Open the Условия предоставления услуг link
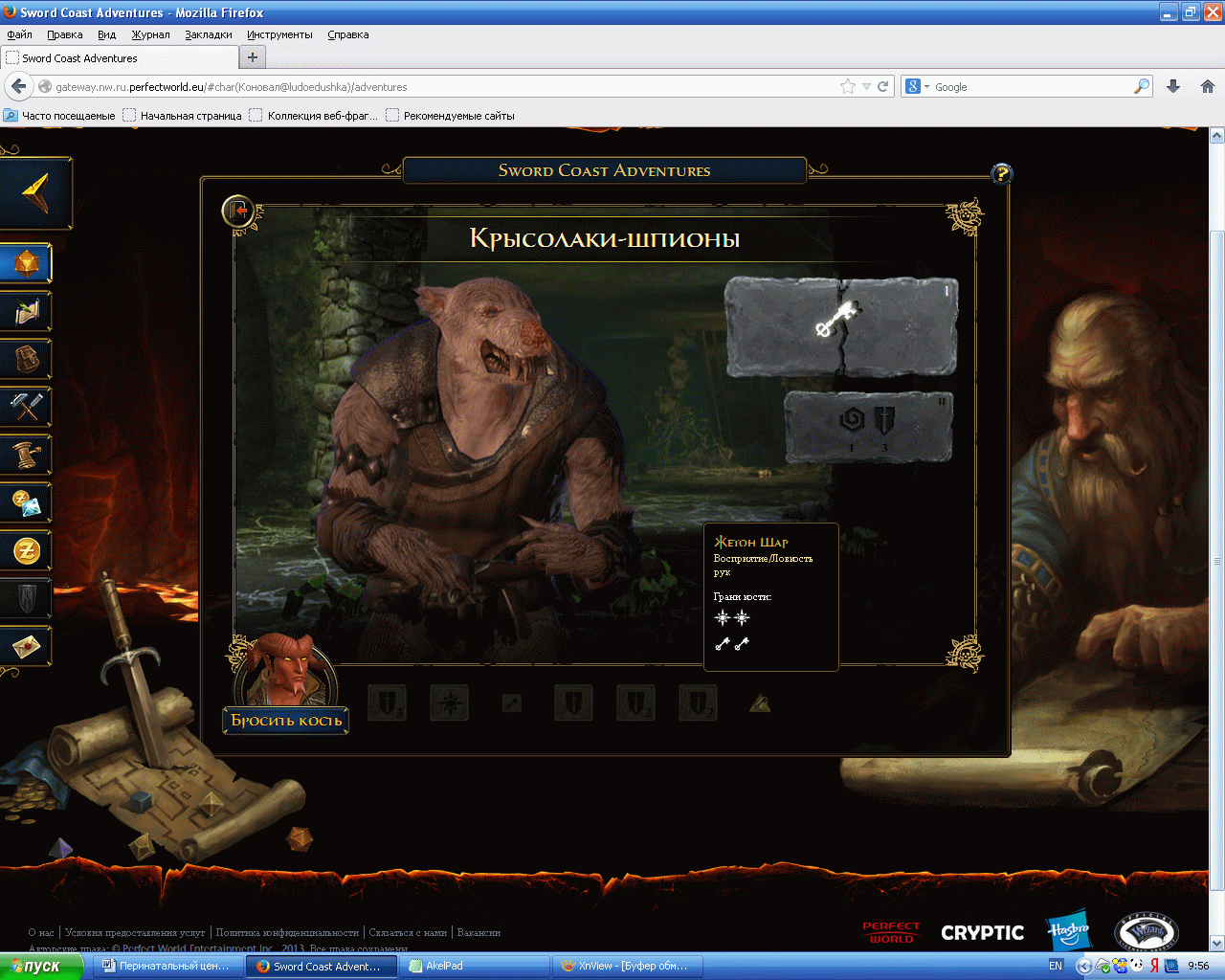The height and width of the screenshot is (980, 1225). coord(135,932)
